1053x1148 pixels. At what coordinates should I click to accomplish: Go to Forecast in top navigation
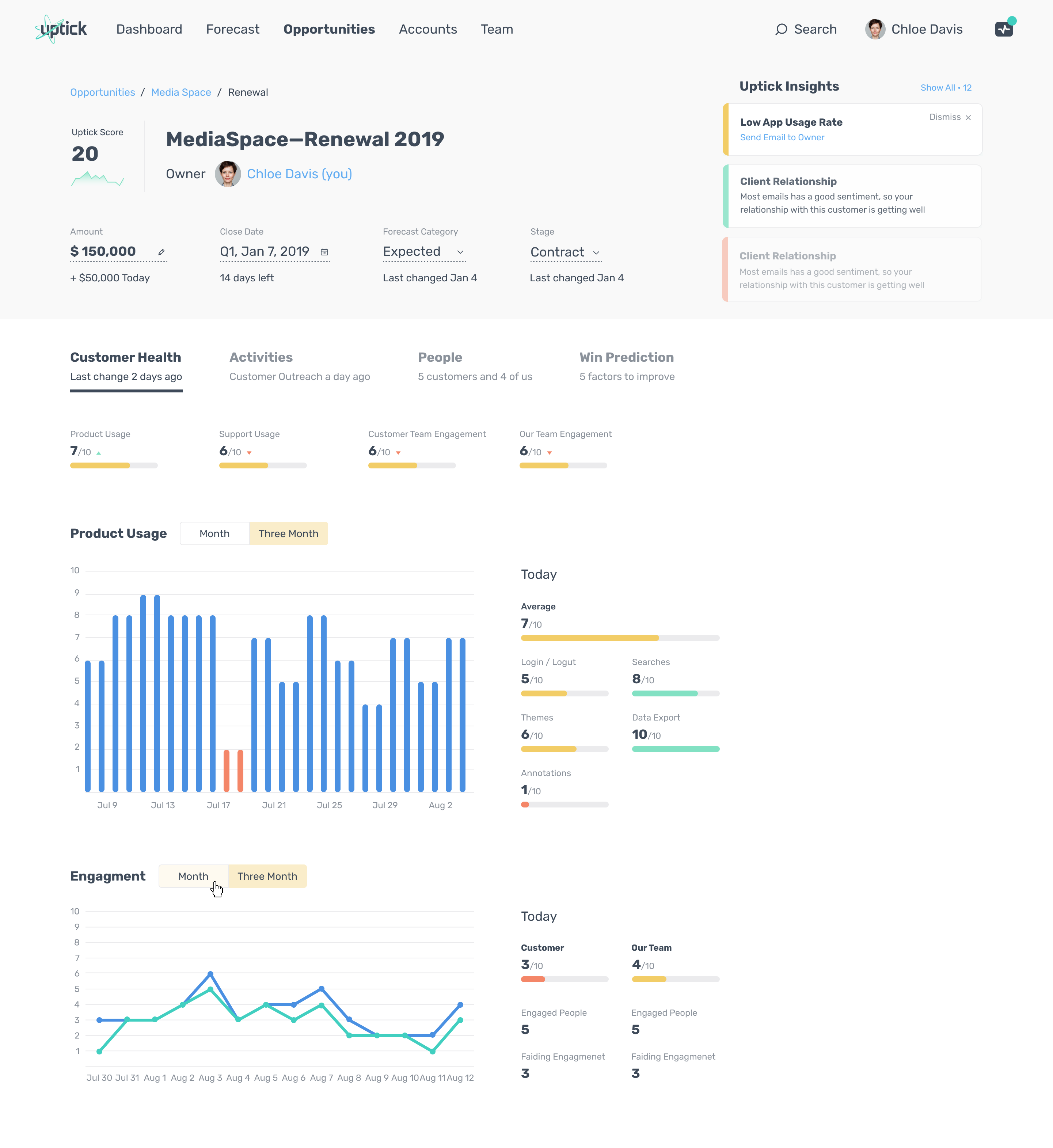point(232,29)
